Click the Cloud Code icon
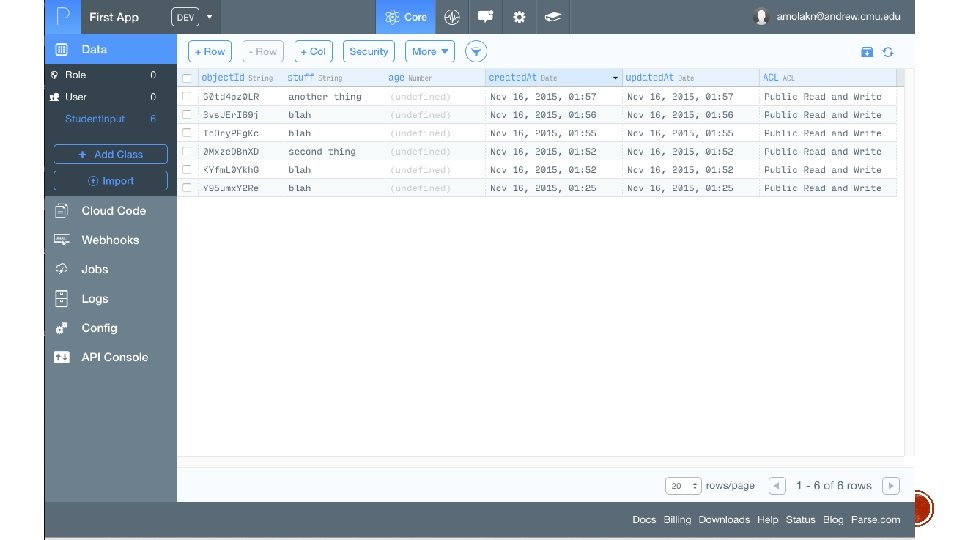 [61, 211]
